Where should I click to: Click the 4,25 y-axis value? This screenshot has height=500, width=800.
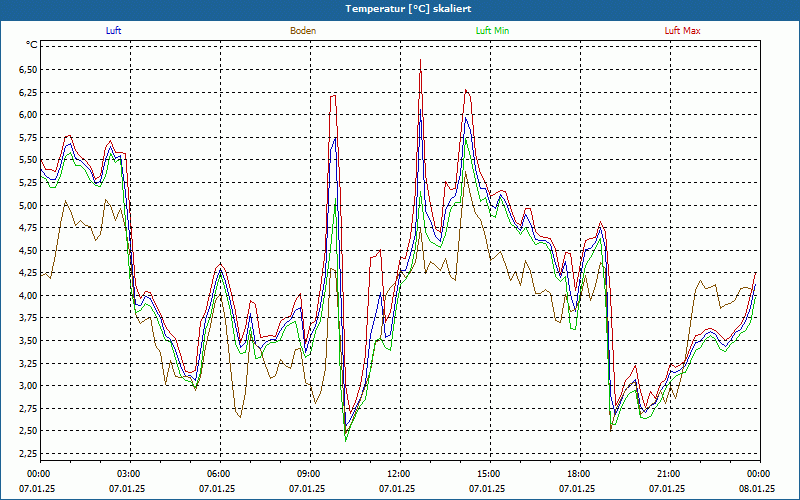pyautogui.click(x=28, y=273)
